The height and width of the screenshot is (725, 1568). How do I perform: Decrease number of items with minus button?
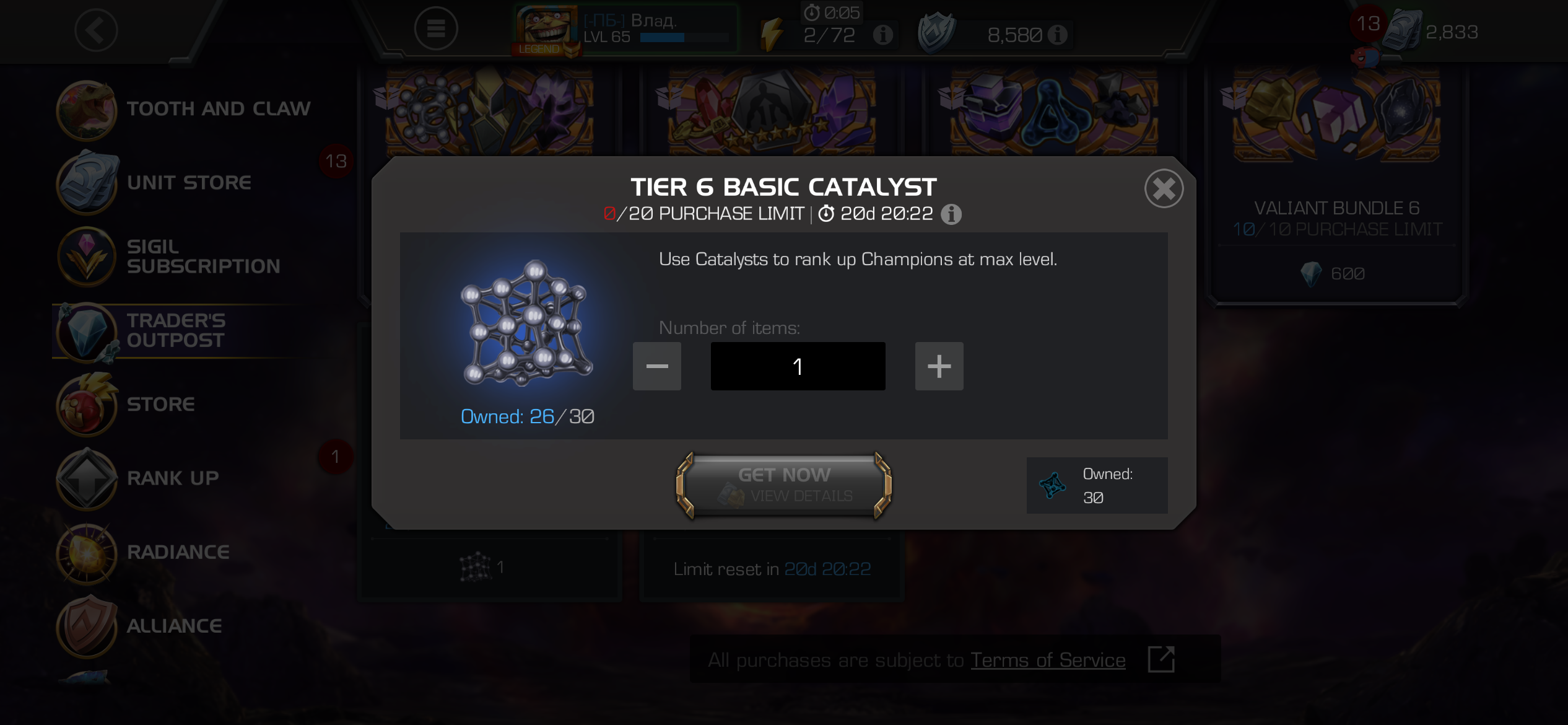[x=656, y=366]
